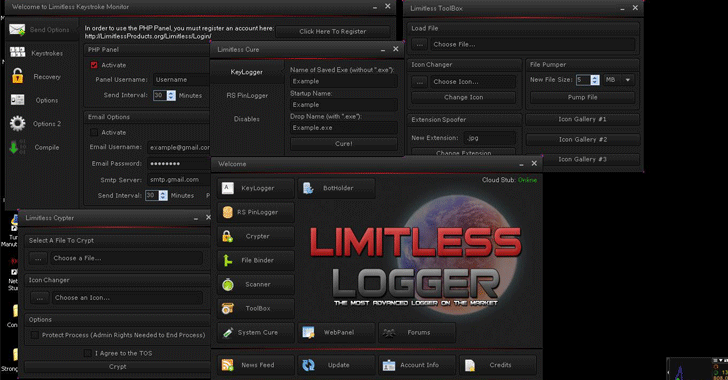Open the Account Info icon
Viewport: 728px width, 380px height.
point(389,365)
